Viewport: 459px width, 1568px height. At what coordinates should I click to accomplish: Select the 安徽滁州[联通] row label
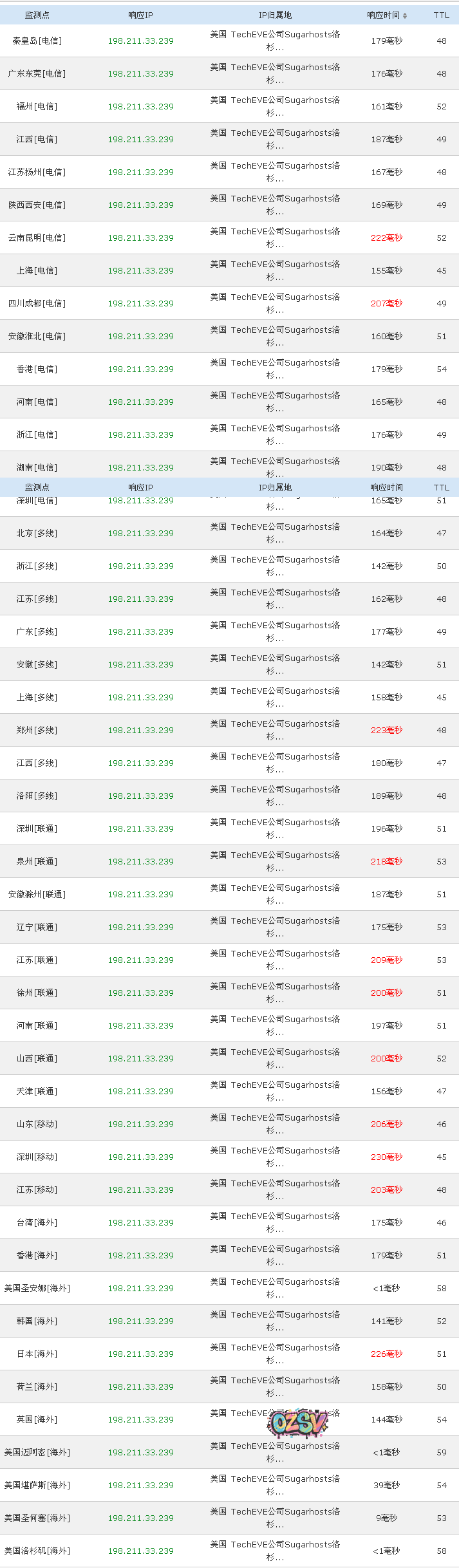click(37, 894)
